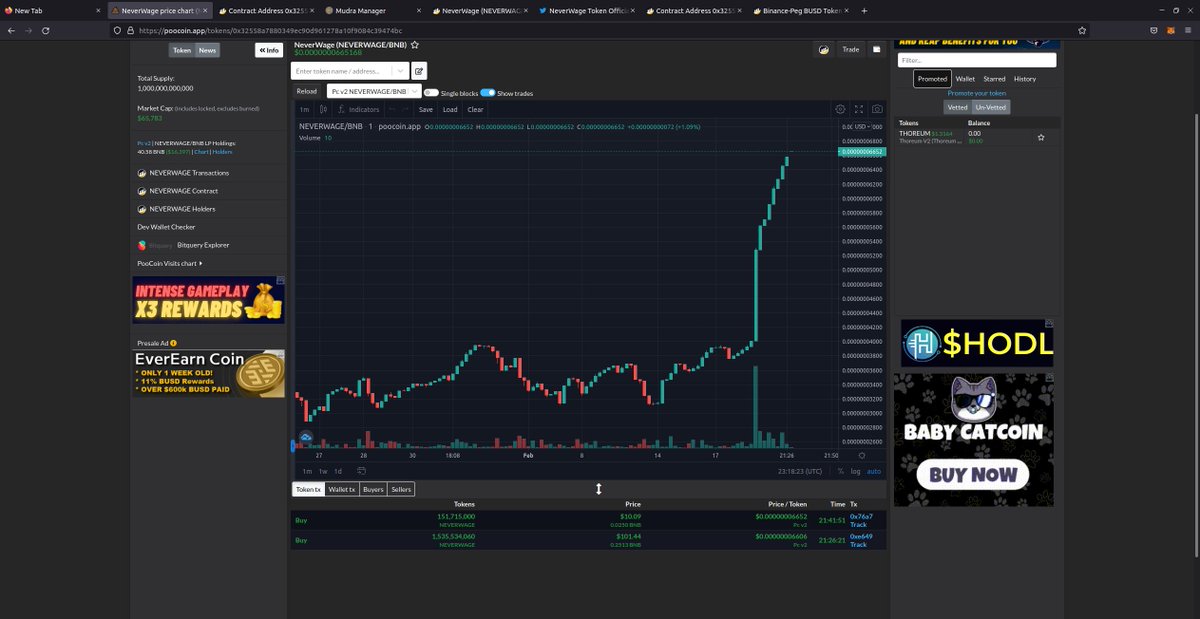Open the edit icon beside token search

[x=419, y=71]
